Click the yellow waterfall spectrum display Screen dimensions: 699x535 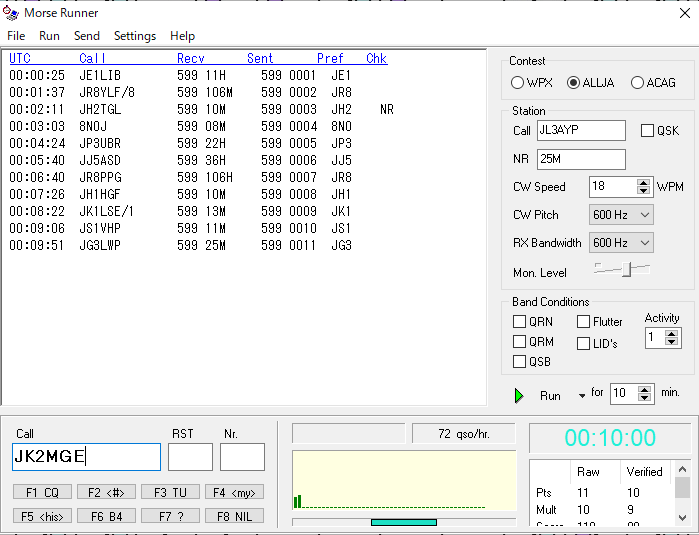[x=404, y=481]
